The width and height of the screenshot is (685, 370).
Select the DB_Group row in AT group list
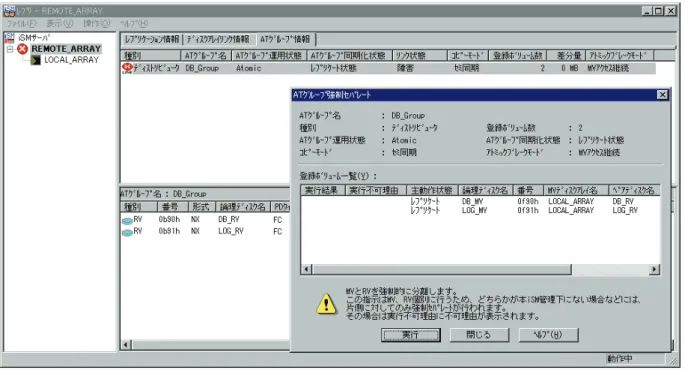click(x=388, y=68)
